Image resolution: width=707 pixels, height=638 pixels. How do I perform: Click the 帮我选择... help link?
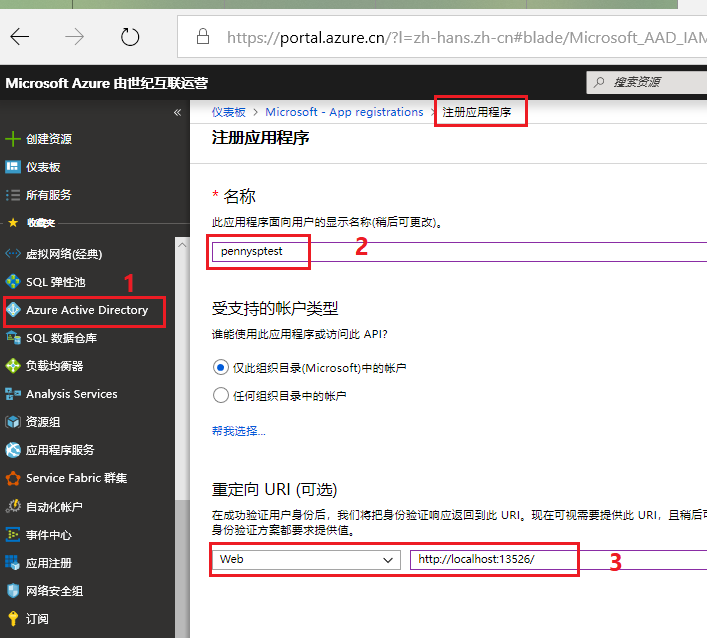(x=238, y=431)
